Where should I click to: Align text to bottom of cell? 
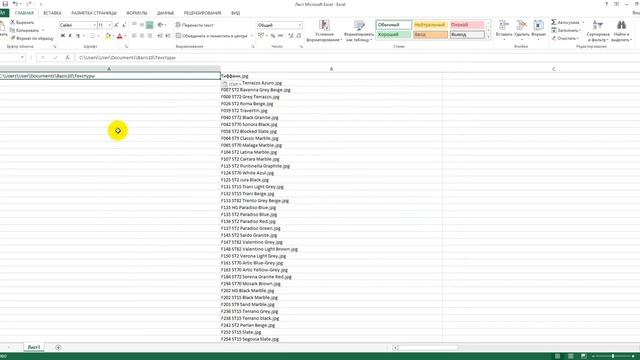pos(149,25)
